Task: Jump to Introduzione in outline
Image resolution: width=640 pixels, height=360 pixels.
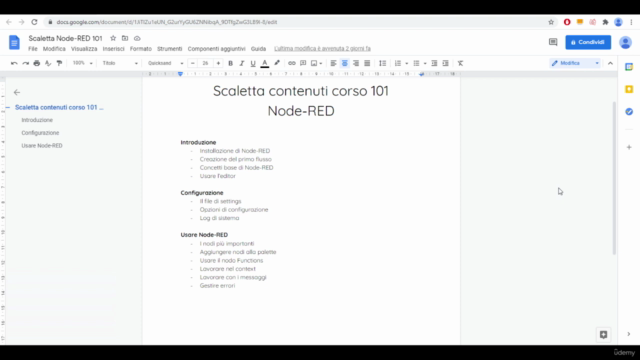Action: click(x=37, y=120)
